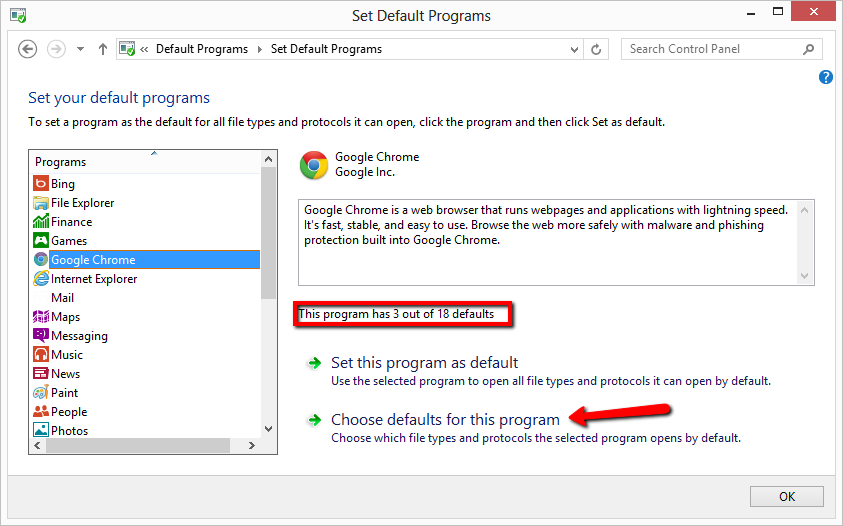Select Paint in the Programs list
843x526 pixels.
65,393
